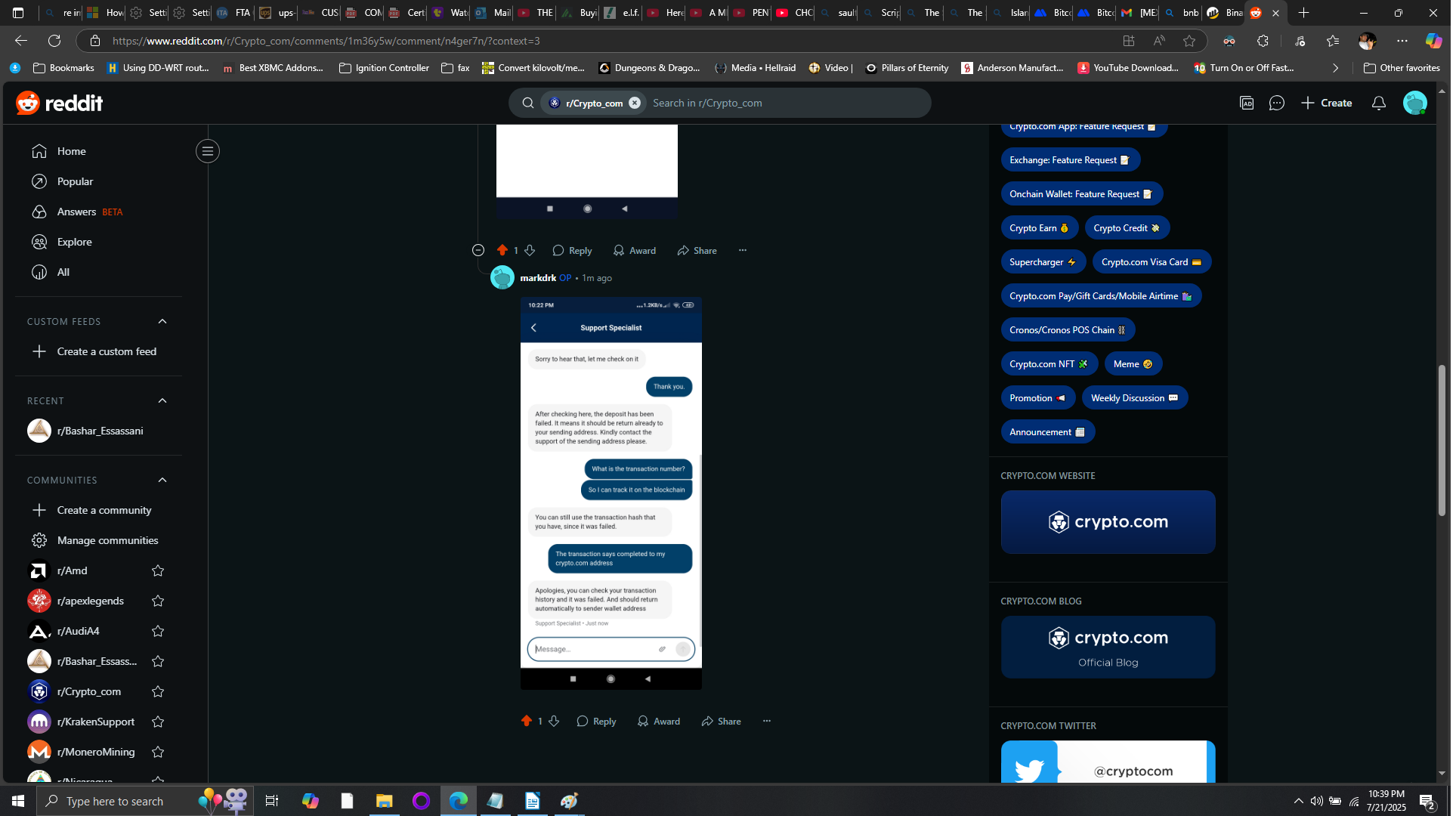Collapse the left navigation sidebar
Viewport: 1456px width, 816px height.
(x=209, y=152)
